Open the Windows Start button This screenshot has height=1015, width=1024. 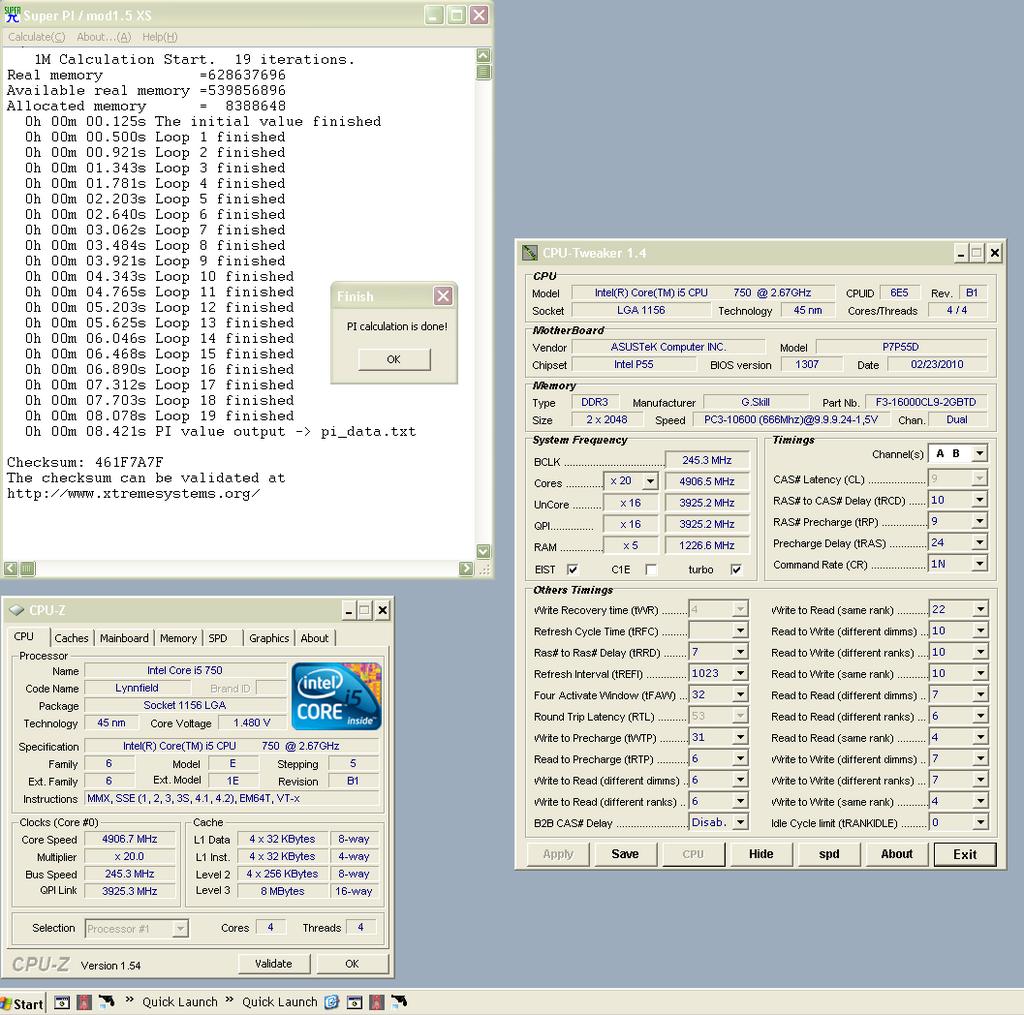click(x=23, y=1003)
